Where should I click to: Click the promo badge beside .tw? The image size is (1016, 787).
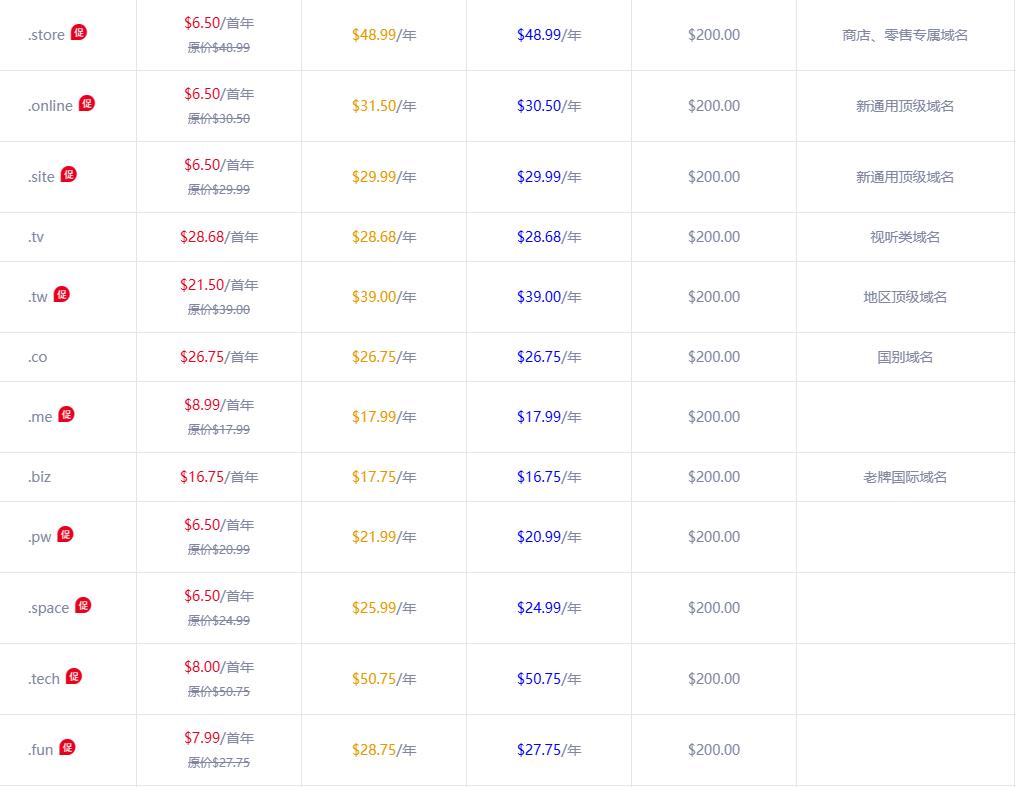point(62,294)
